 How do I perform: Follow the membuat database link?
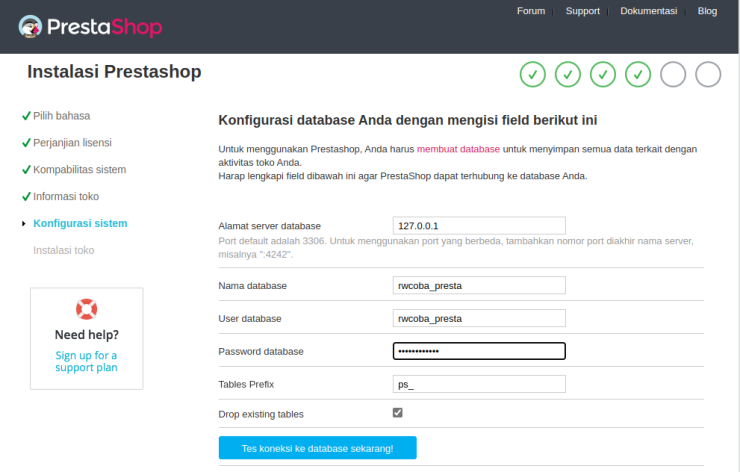point(458,149)
